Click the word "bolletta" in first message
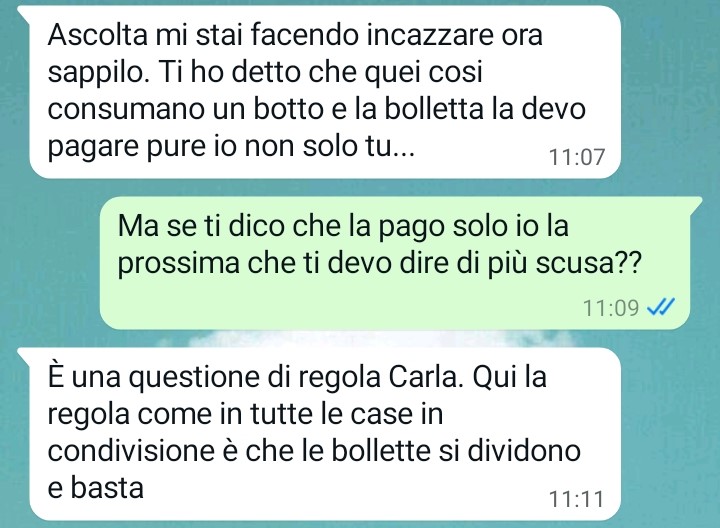This screenshot has width=720, height=528. [x=434, y=109]
